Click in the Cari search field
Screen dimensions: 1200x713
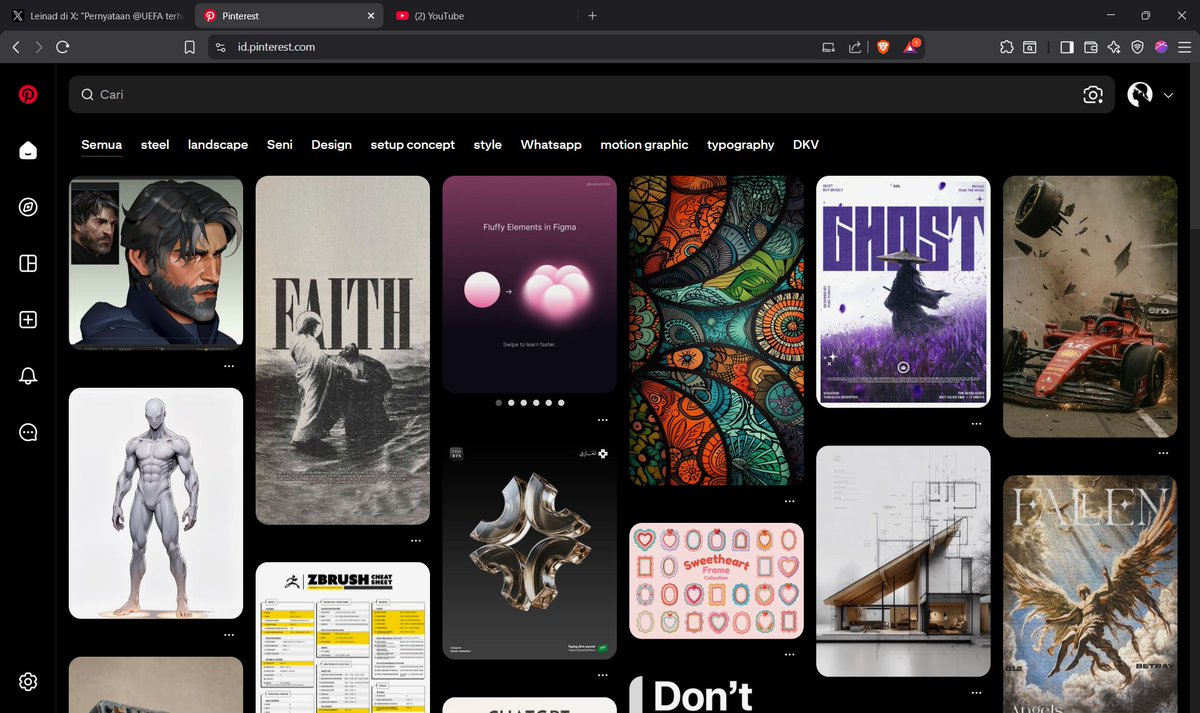(591, 94)
